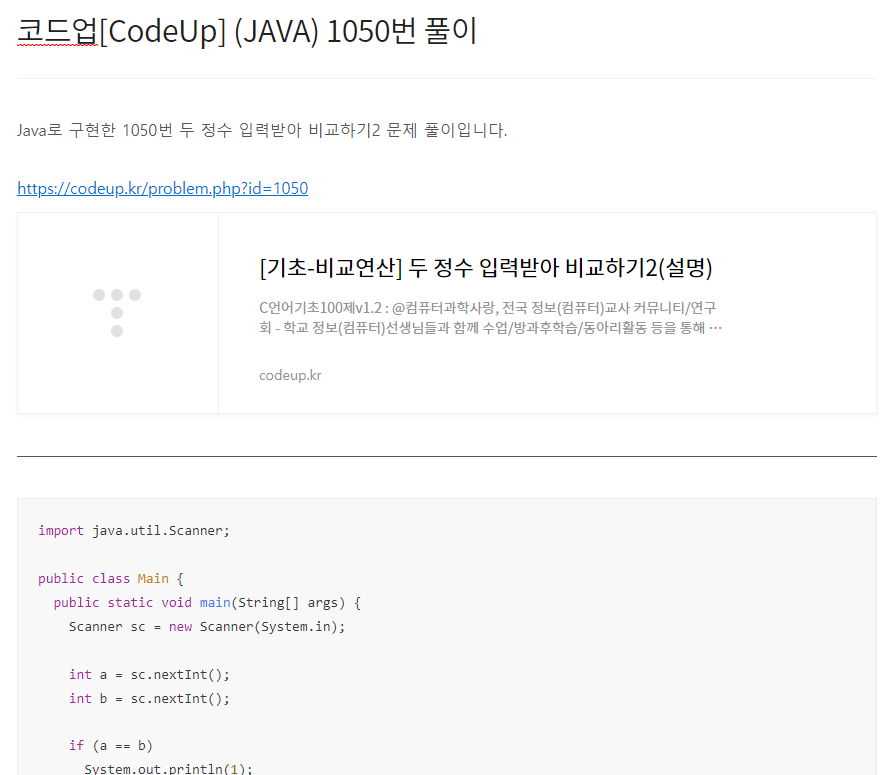Open the preview card title '두 정수 입력받아 비교하기2(설명)'
890x775 pixels.
tap(485, 268)
